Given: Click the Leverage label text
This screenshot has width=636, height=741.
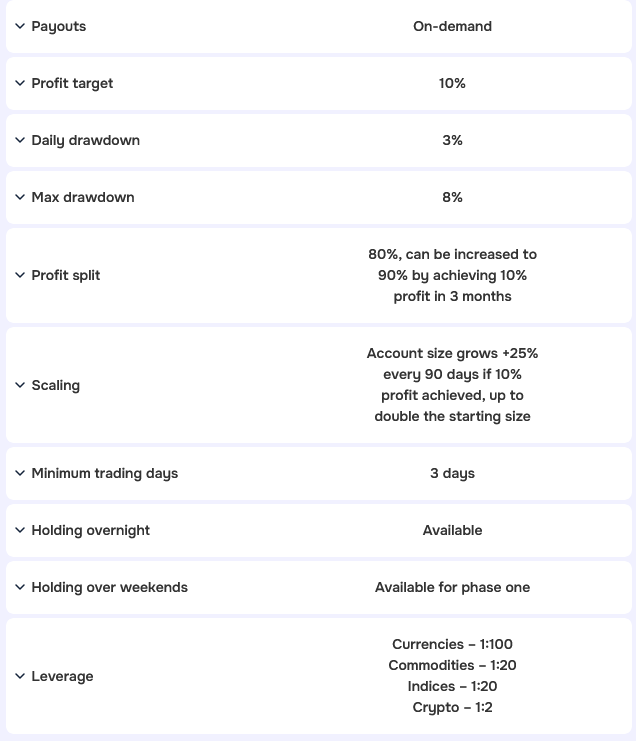Looking at the screenshot, I should tap(62, 676).
